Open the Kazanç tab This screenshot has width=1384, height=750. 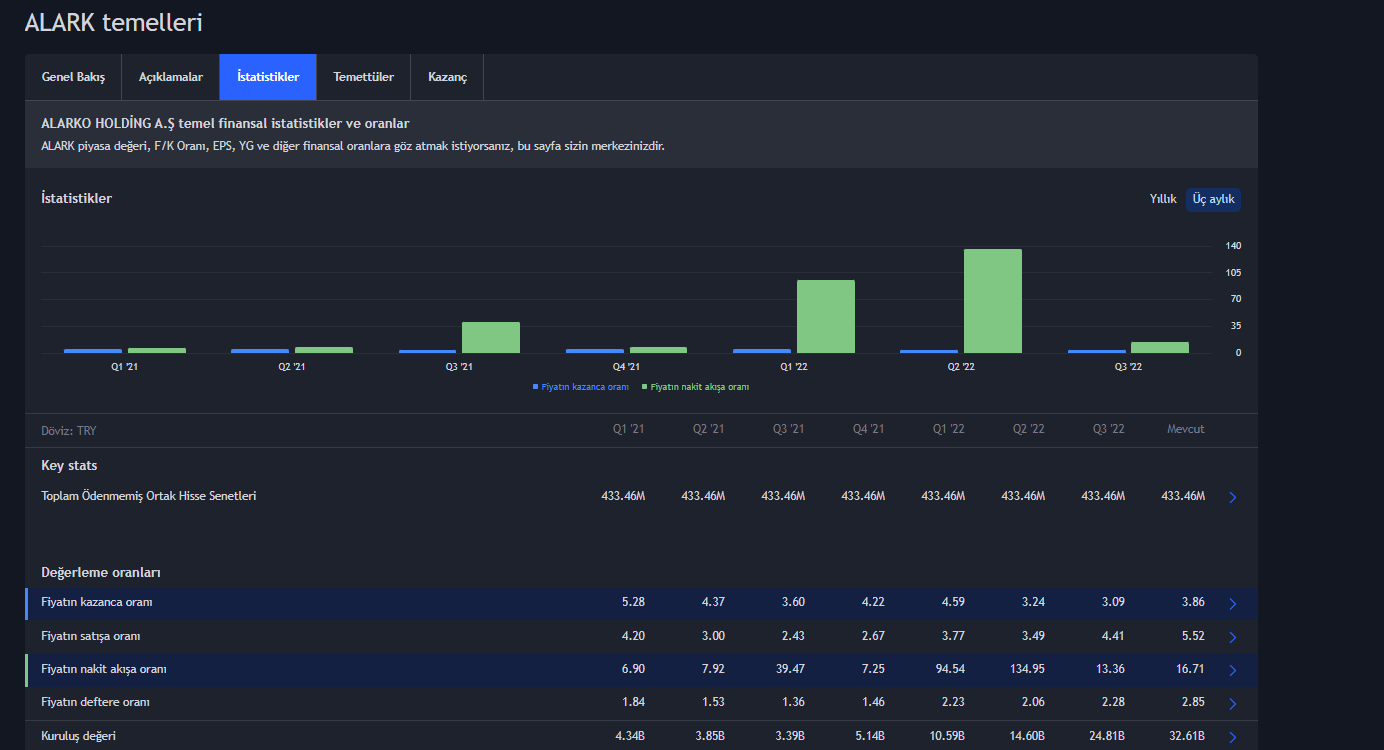coord(447,77)
